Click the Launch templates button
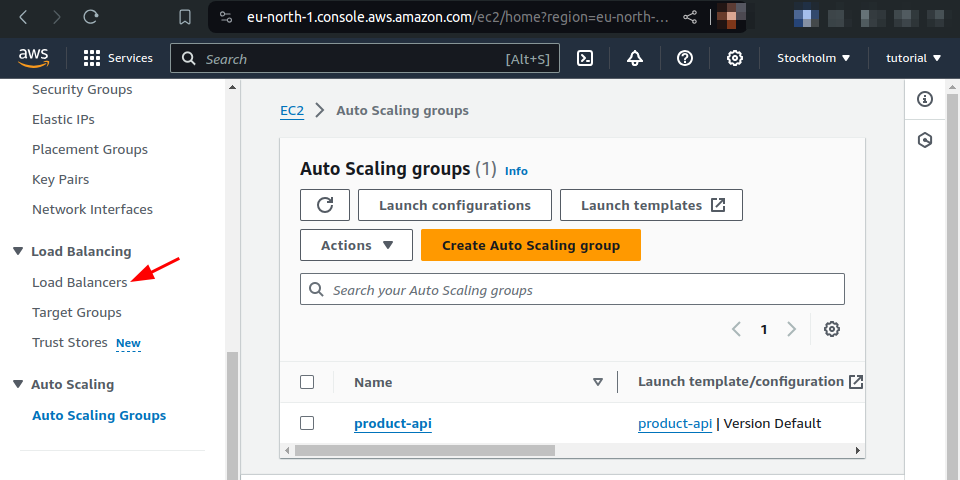This screenshot has height=480, width=960. [651, 205]
